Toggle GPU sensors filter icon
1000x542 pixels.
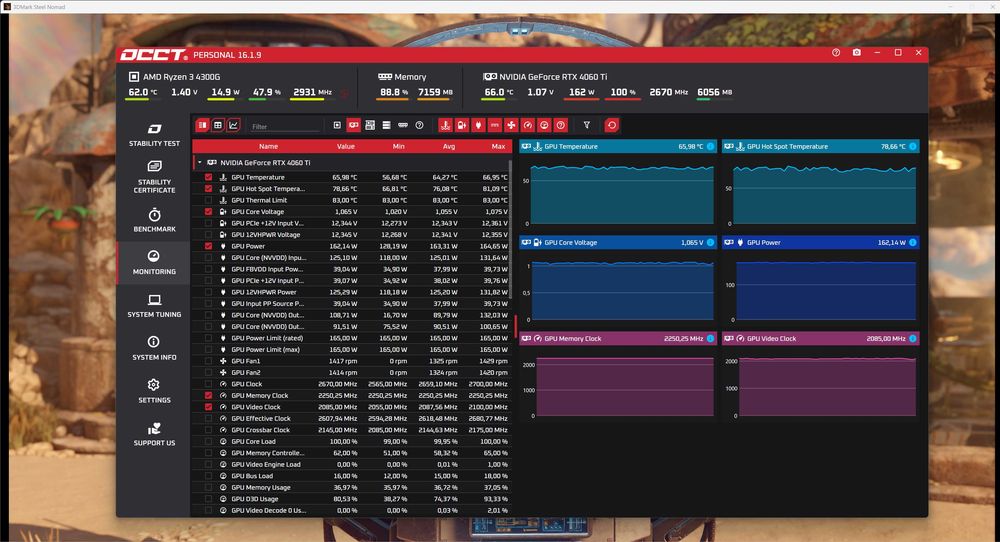[x=353, y=125]
